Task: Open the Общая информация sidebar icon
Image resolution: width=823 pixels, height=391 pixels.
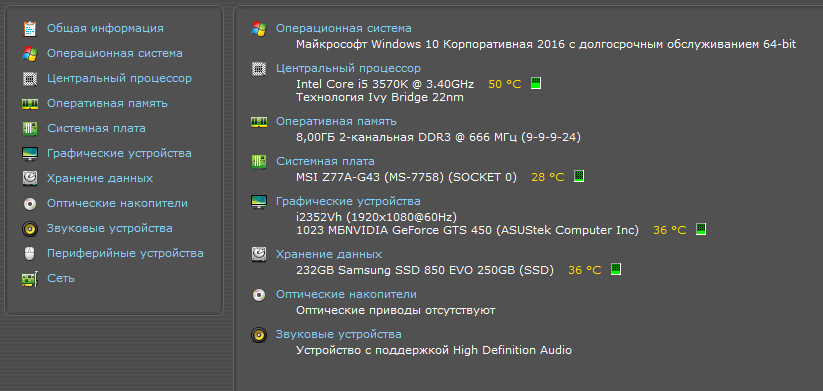Action: (30, 28)
